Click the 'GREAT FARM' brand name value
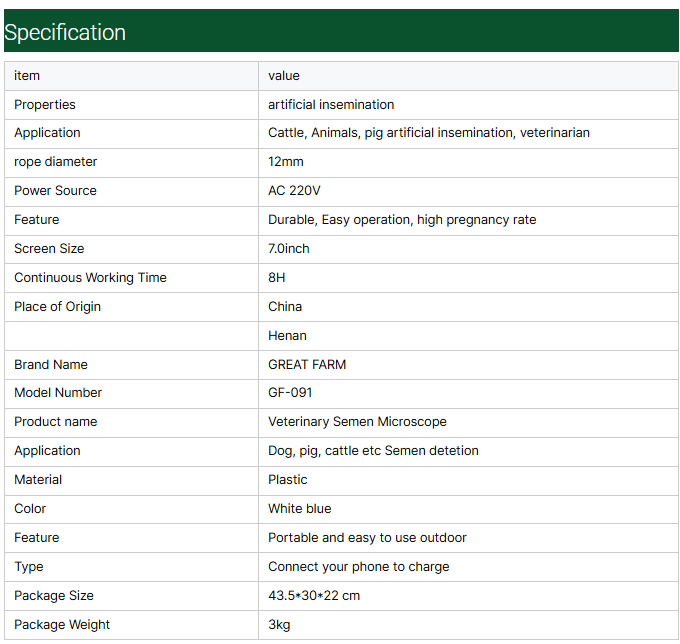Image resolution: width=680 pixels, height=644 pixels. pos(307,365)
